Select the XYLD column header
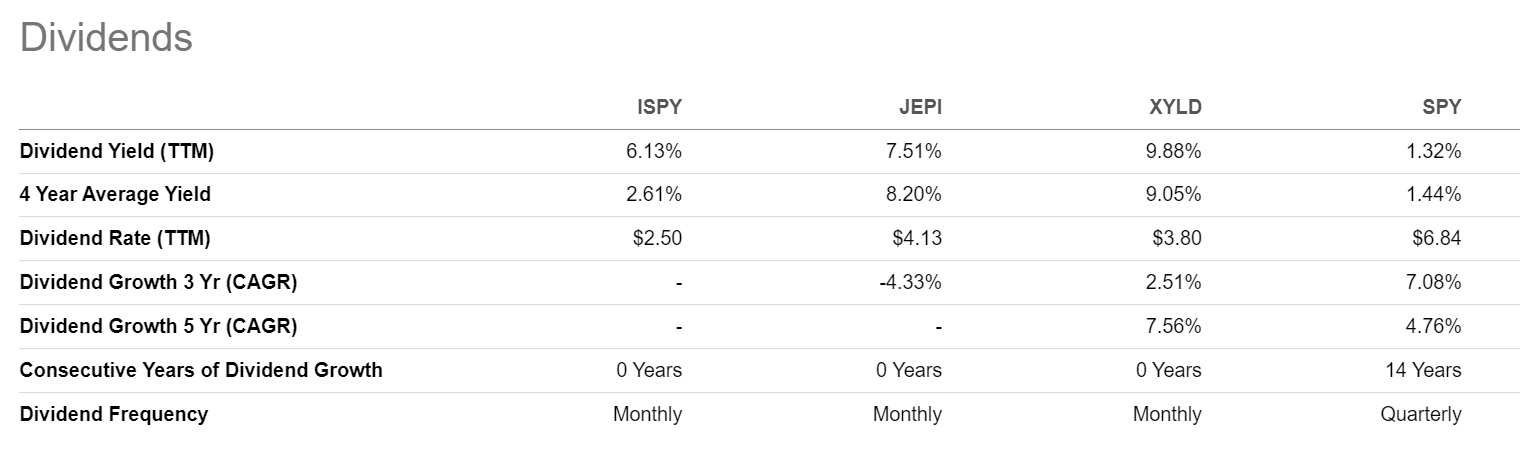This screenshot has width=1520, height=453. (x=1175, y=108)
